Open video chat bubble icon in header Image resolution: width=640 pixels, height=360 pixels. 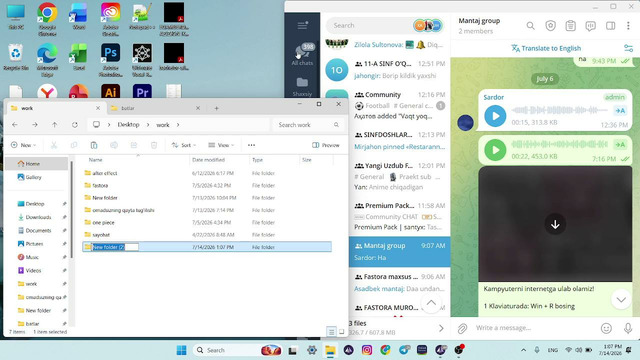[590, 26]
